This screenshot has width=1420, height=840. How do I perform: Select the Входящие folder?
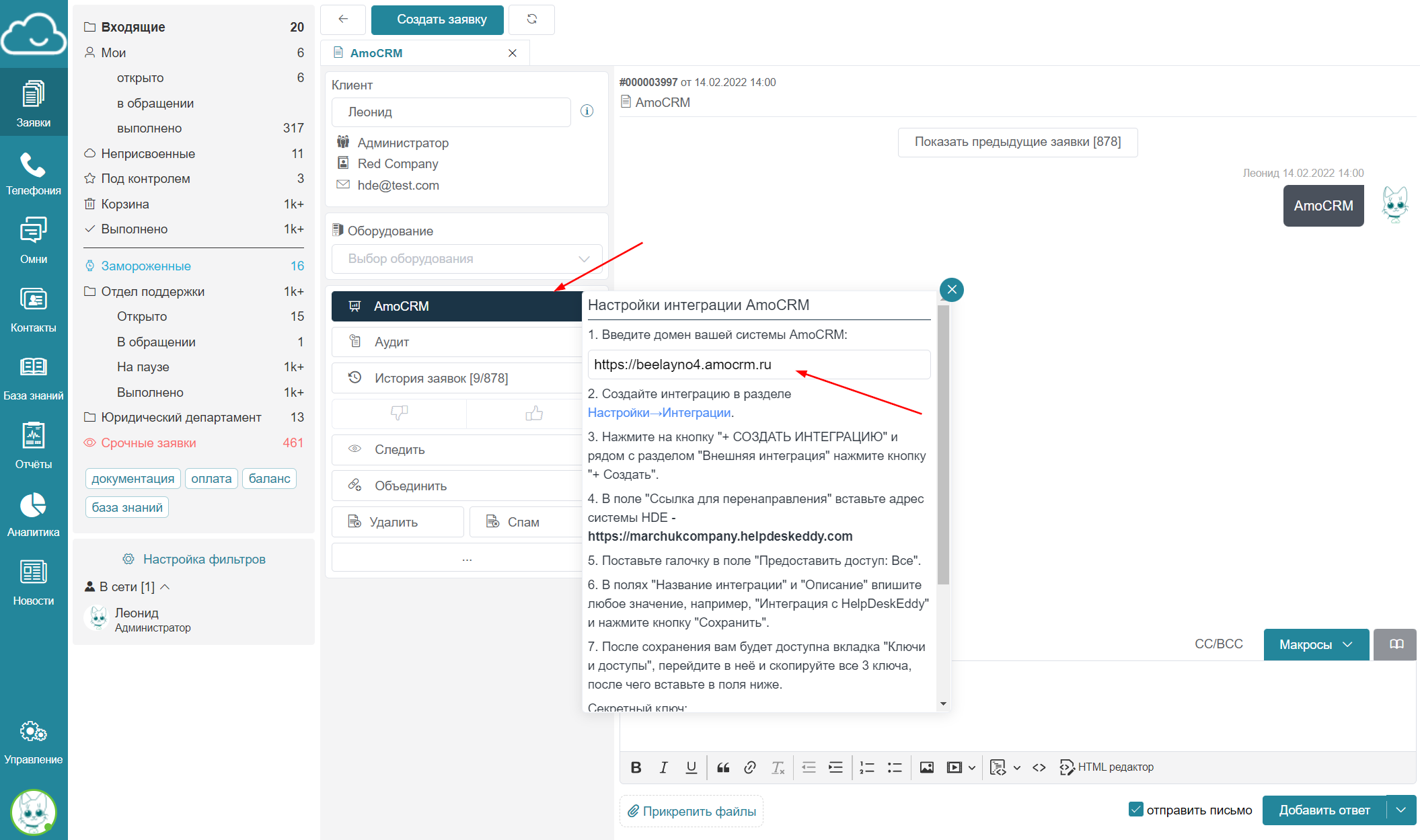194,27
